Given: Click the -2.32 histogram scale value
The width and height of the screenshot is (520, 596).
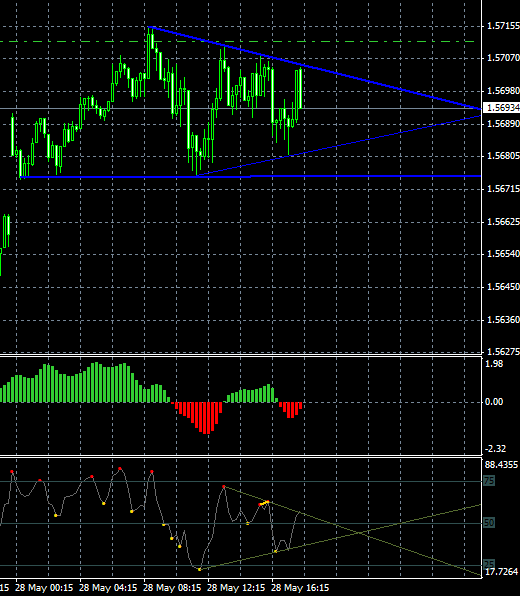Looking at the screenshot, I should coord(495,449).
